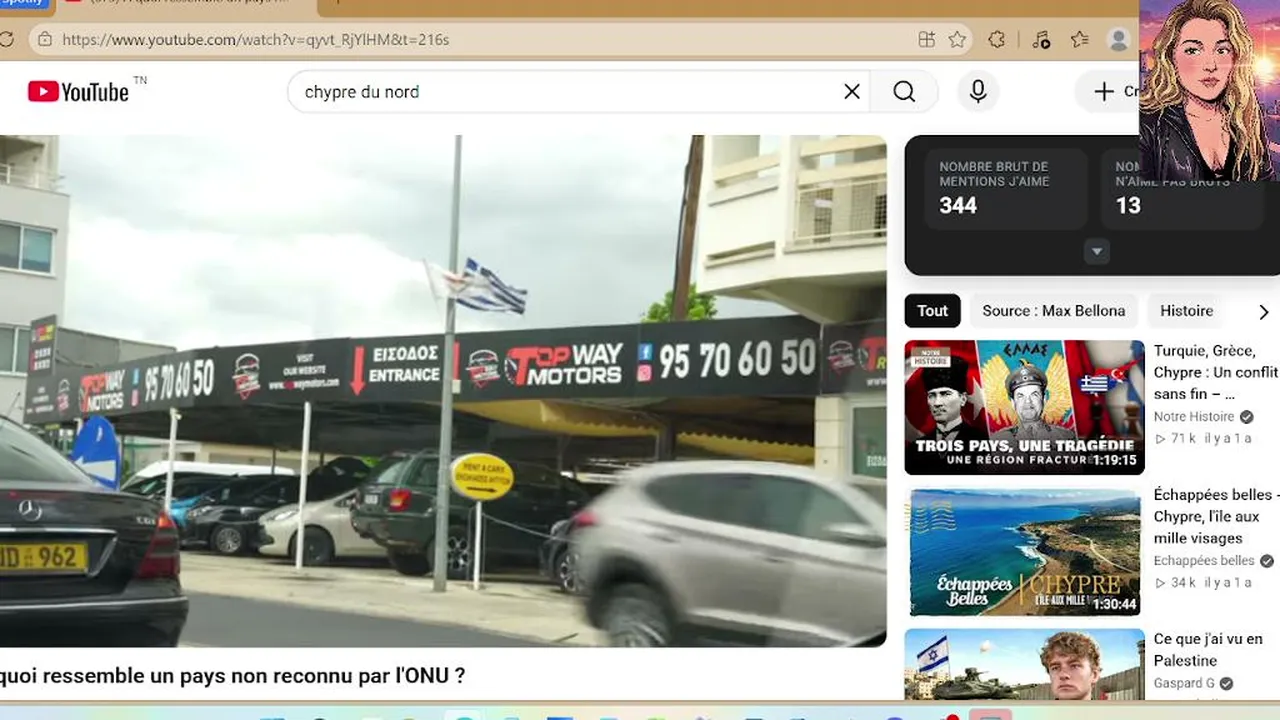Screen dimensions: 1280x720
Task: Open the browser extensions puzzle icon
Action: (997, 40)
